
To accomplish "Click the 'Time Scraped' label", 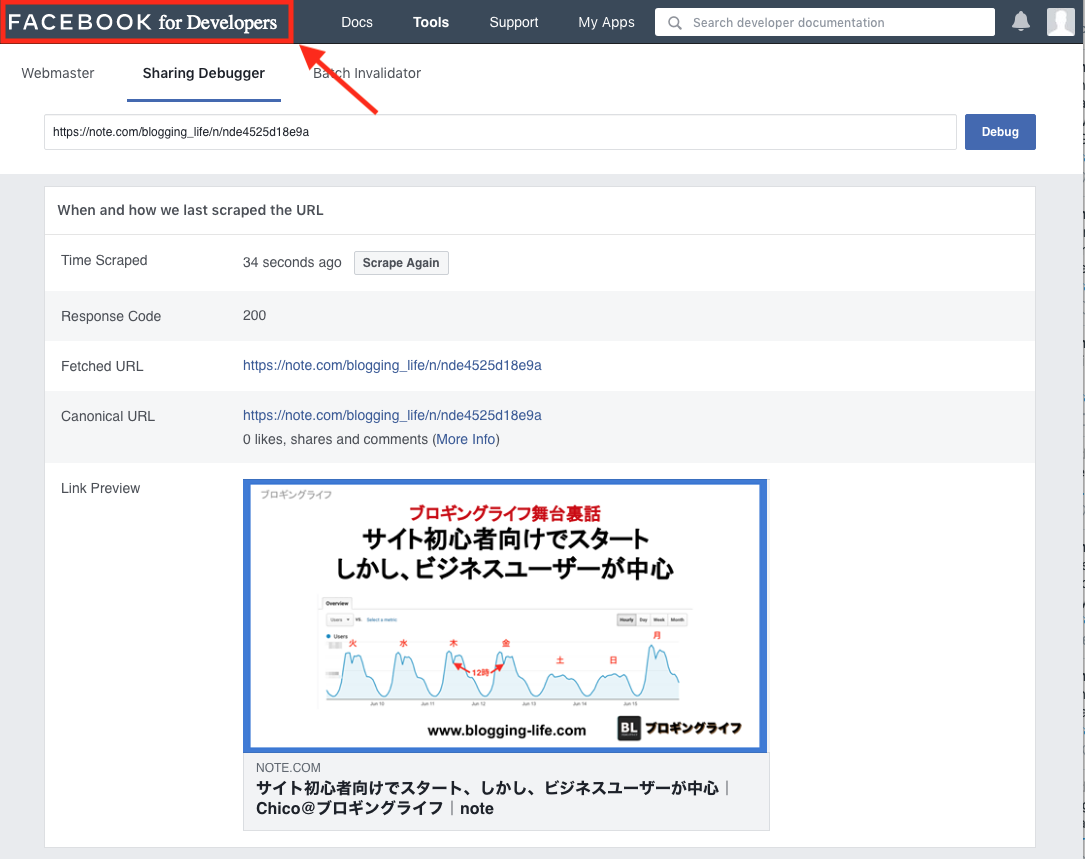I will pyautogui.click(x=104, y=260).
